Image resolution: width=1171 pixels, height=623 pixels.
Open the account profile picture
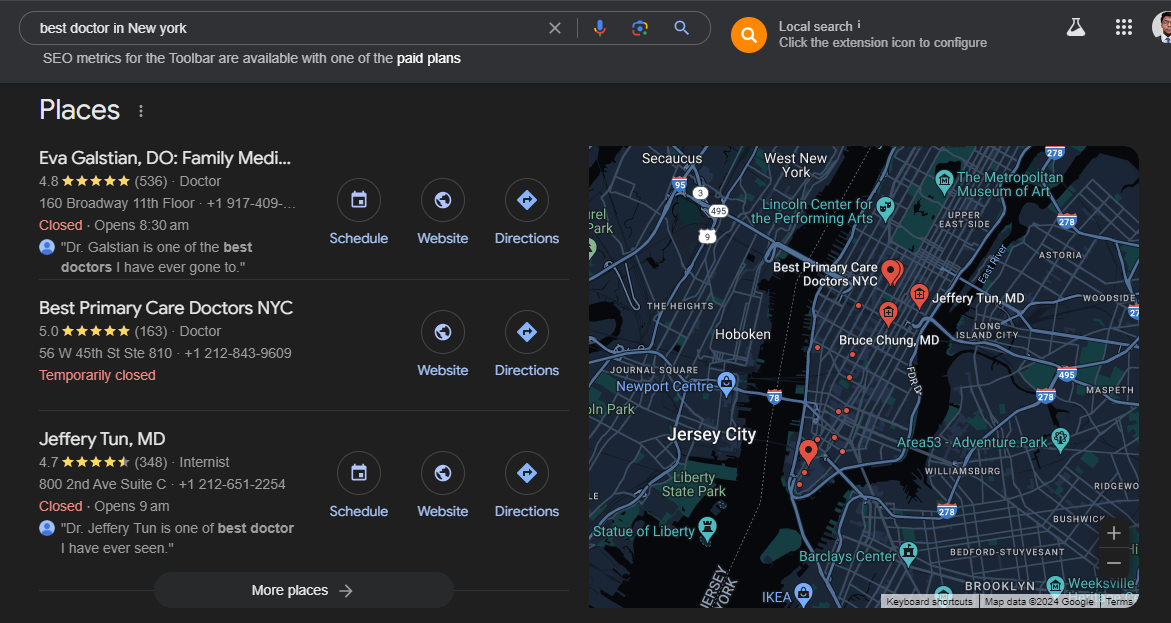pos(1162,27)
